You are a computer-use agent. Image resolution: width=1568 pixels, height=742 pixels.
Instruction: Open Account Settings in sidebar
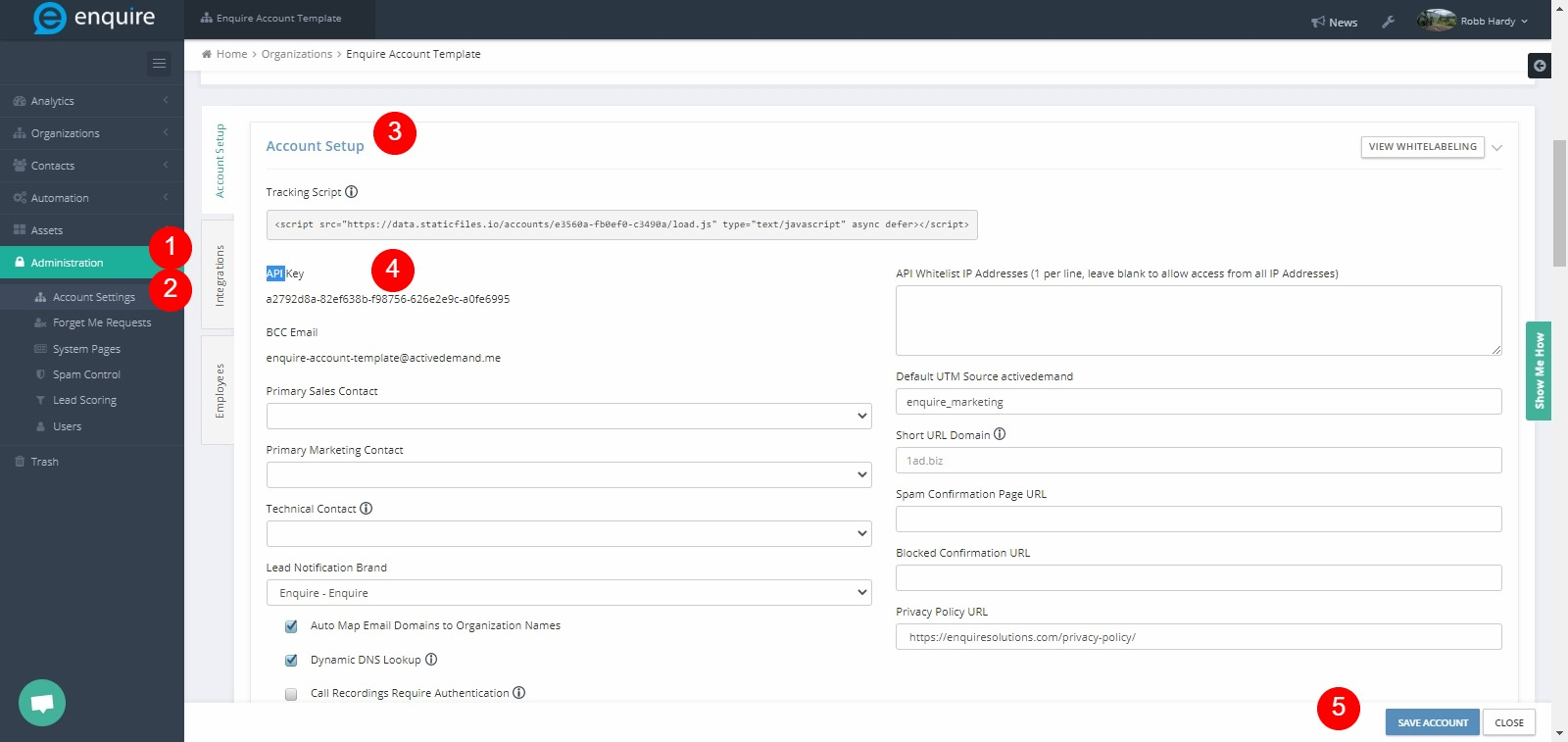(x=94, y=297)
